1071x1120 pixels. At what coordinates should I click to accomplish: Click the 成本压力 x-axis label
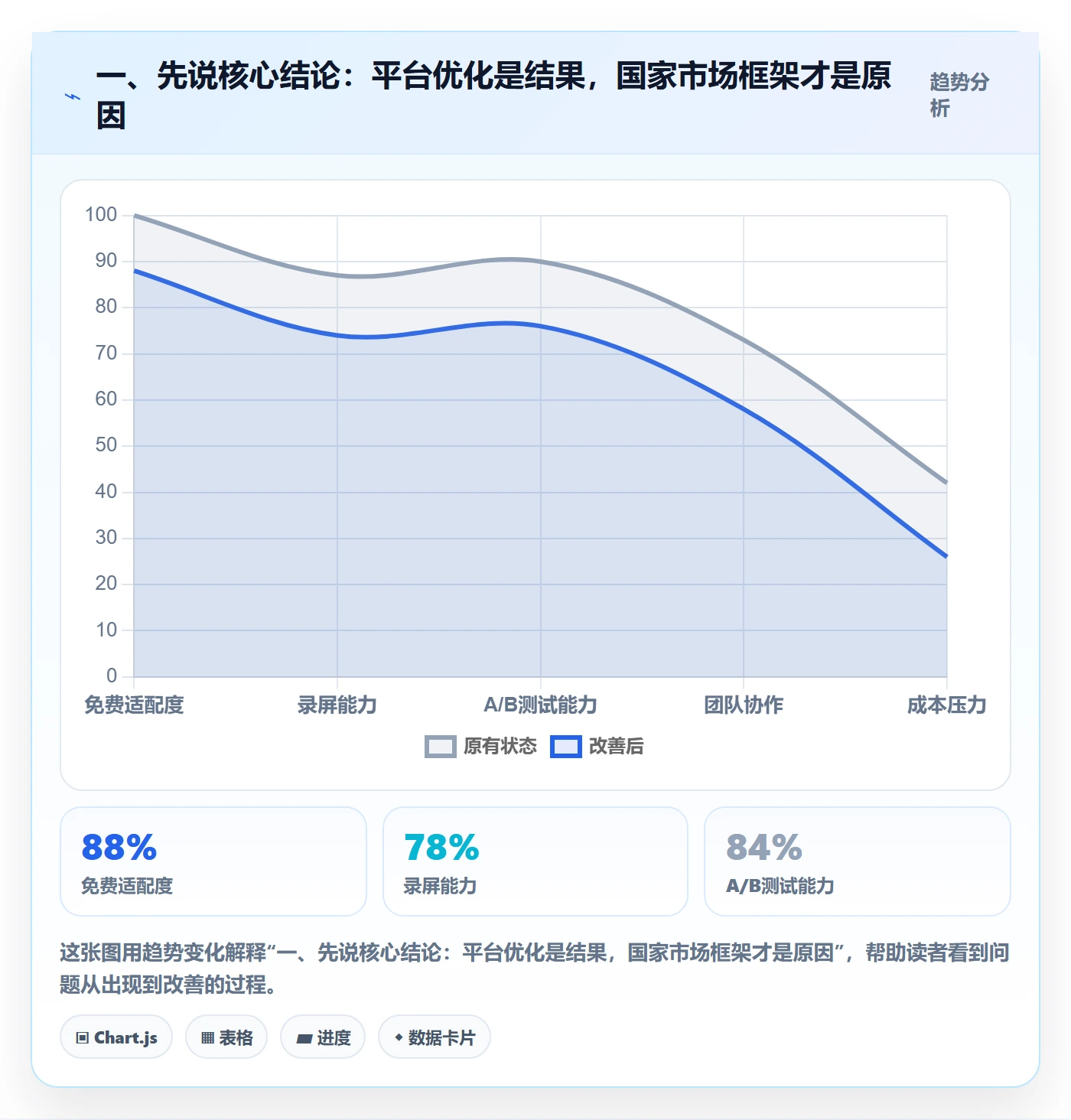click(947, 705)
